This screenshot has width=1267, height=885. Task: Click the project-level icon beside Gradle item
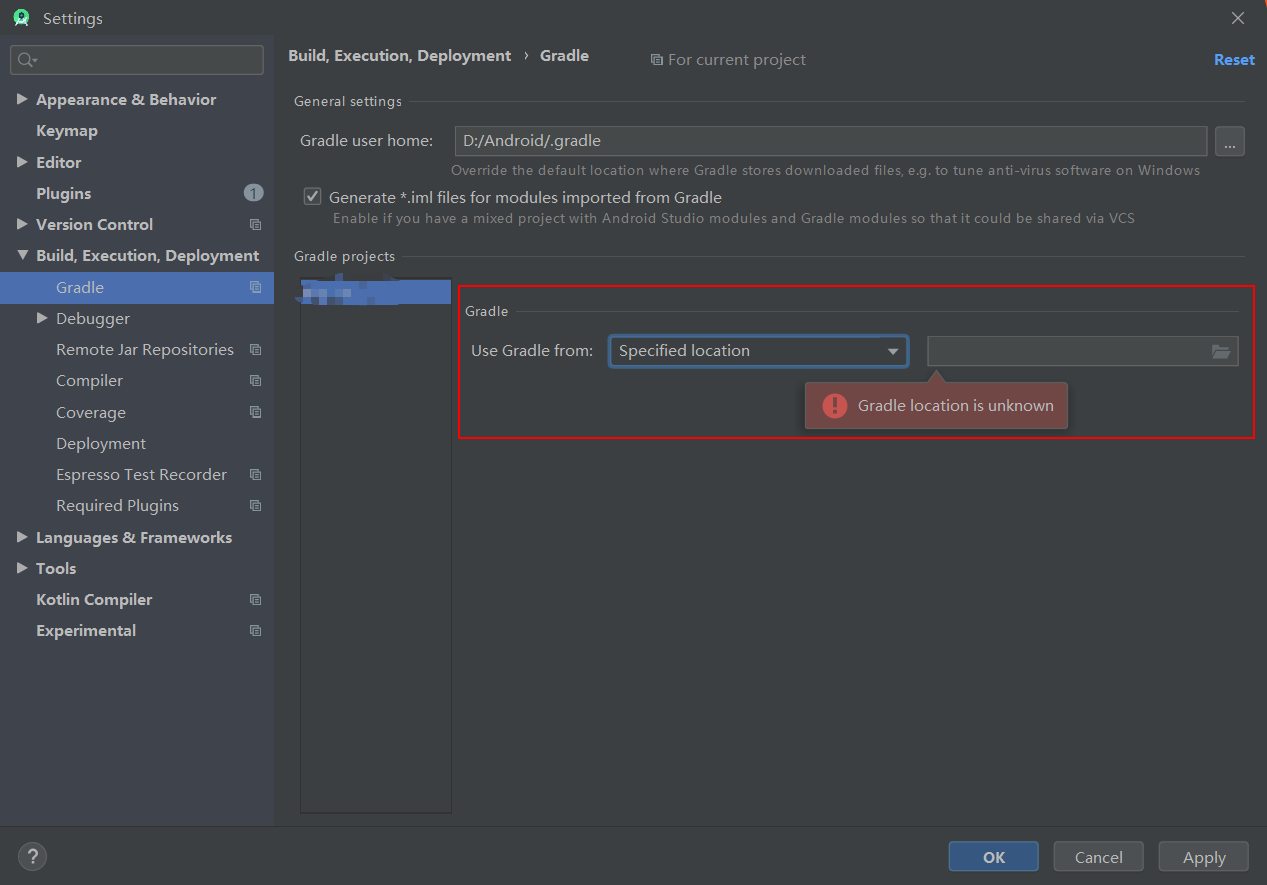255,287
